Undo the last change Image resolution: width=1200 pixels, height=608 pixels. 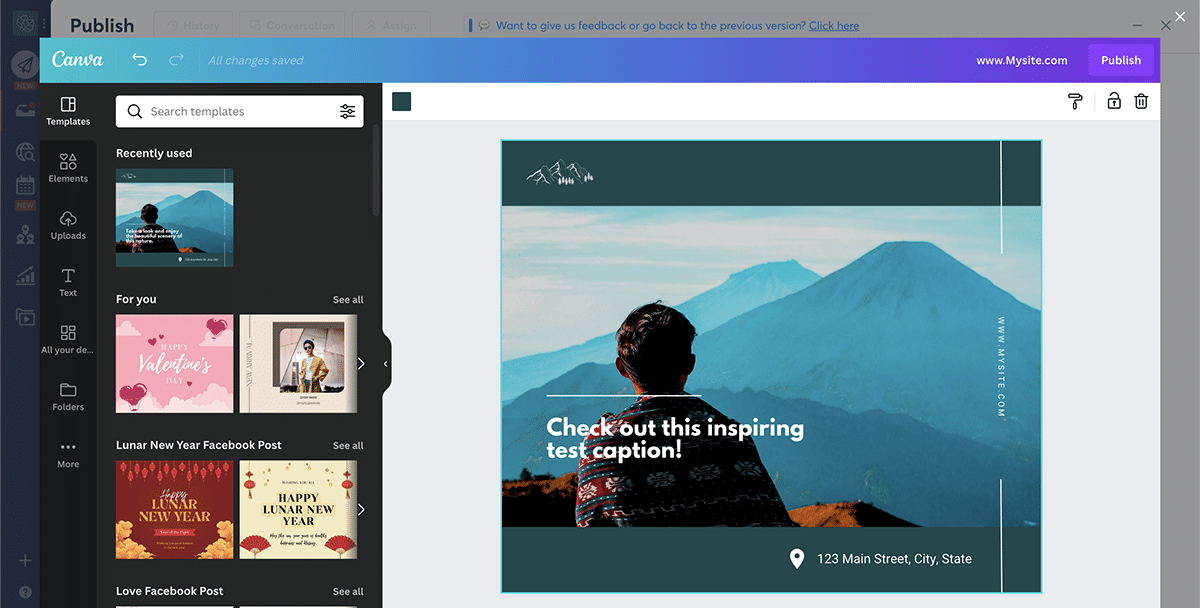coord(141,60)
